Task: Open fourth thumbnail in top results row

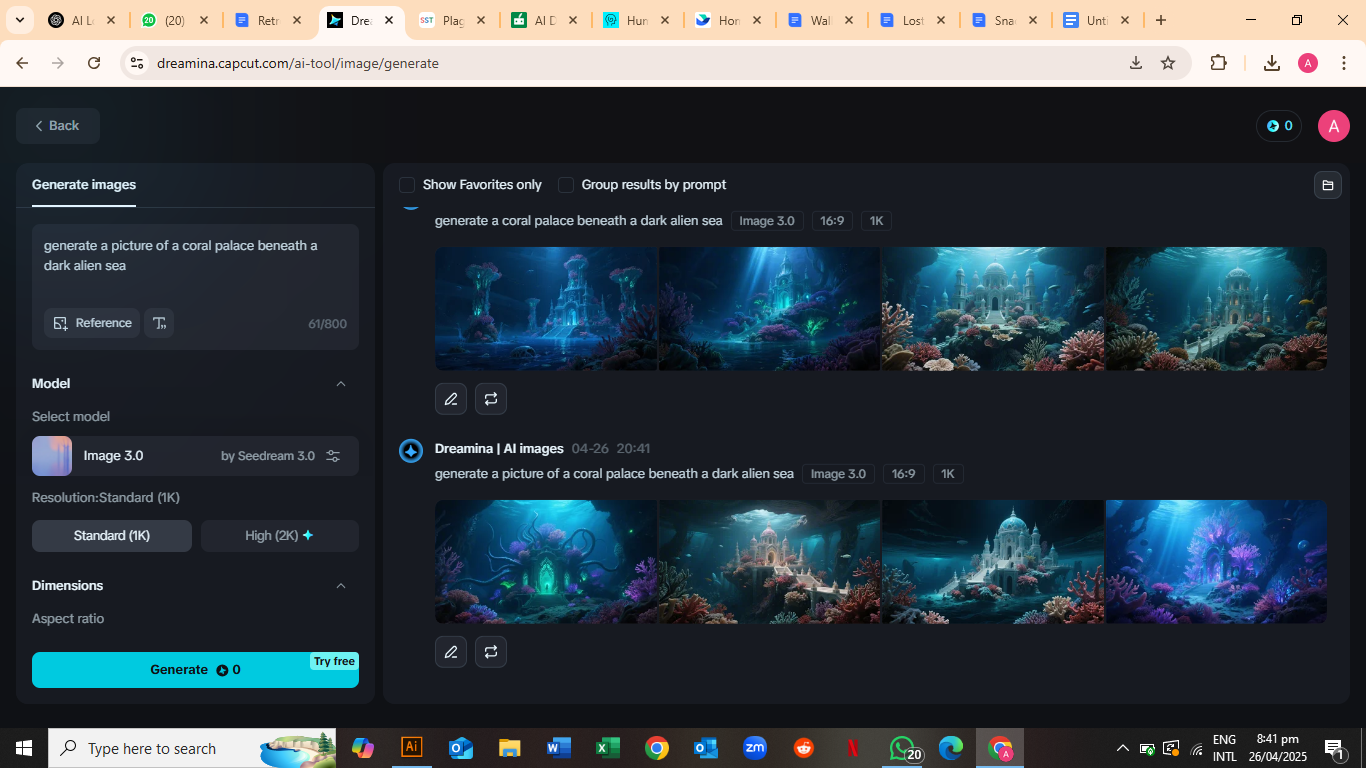Action: pos(1216,309)
